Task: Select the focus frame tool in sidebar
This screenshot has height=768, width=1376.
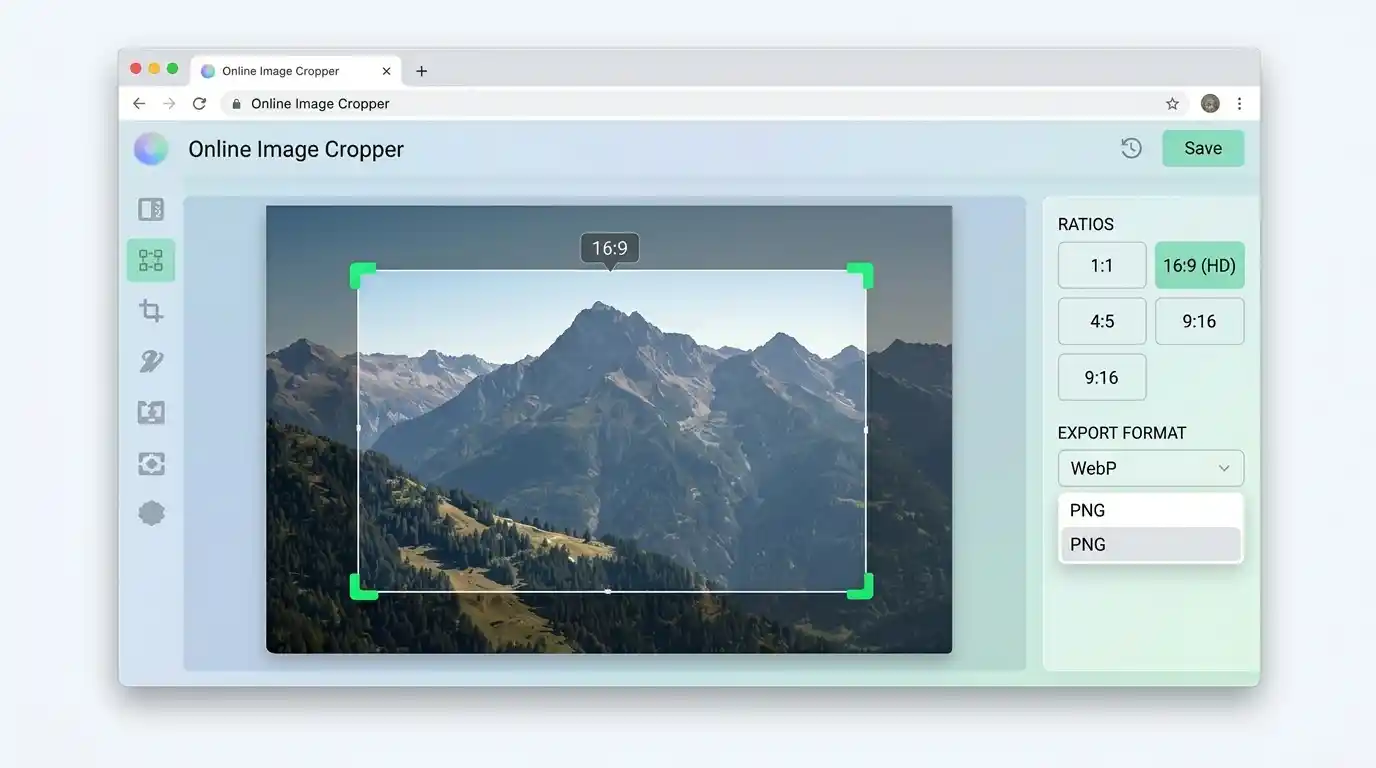Action: (151, 463)
